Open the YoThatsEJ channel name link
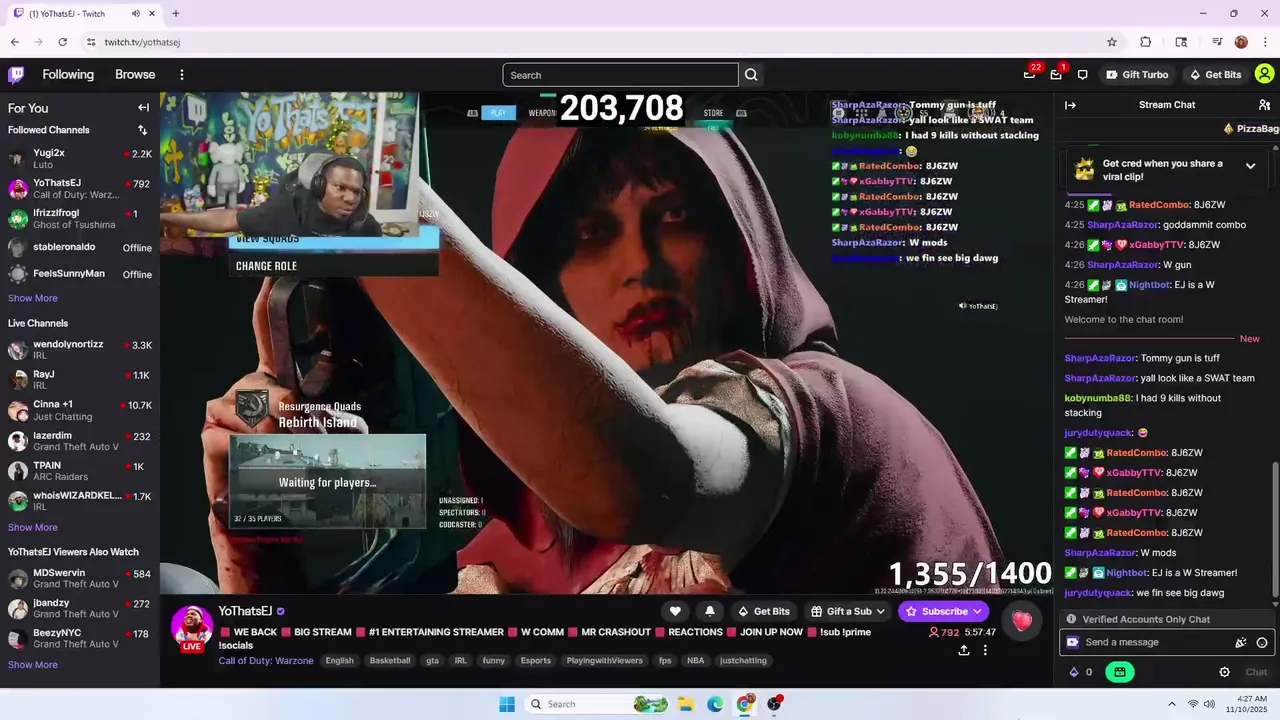 245,611
